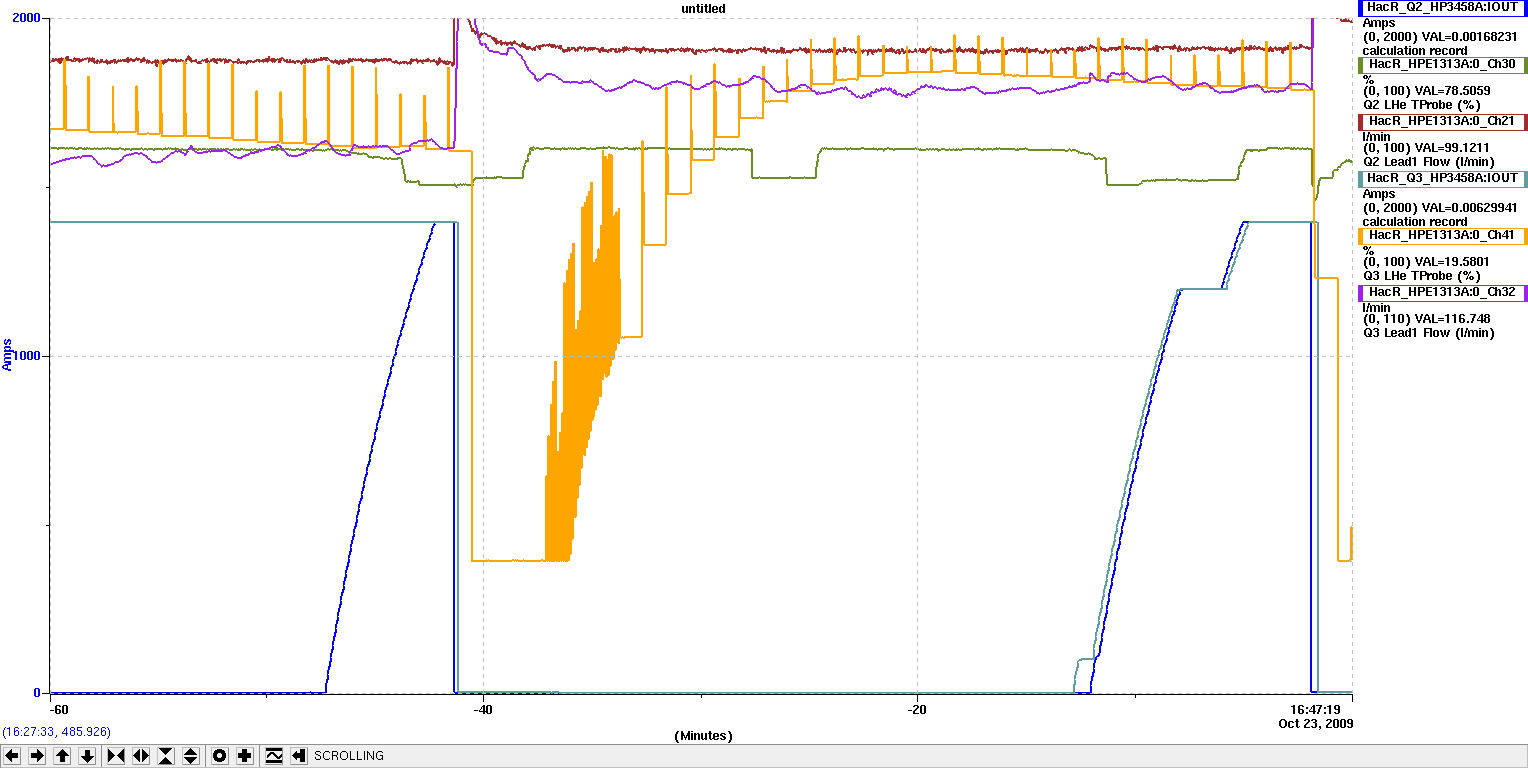Toggle scrolling mode with the arrow-bar icon
This screenshot has width=1528, height=768.
pyautogui.click(x=298, y=756)
